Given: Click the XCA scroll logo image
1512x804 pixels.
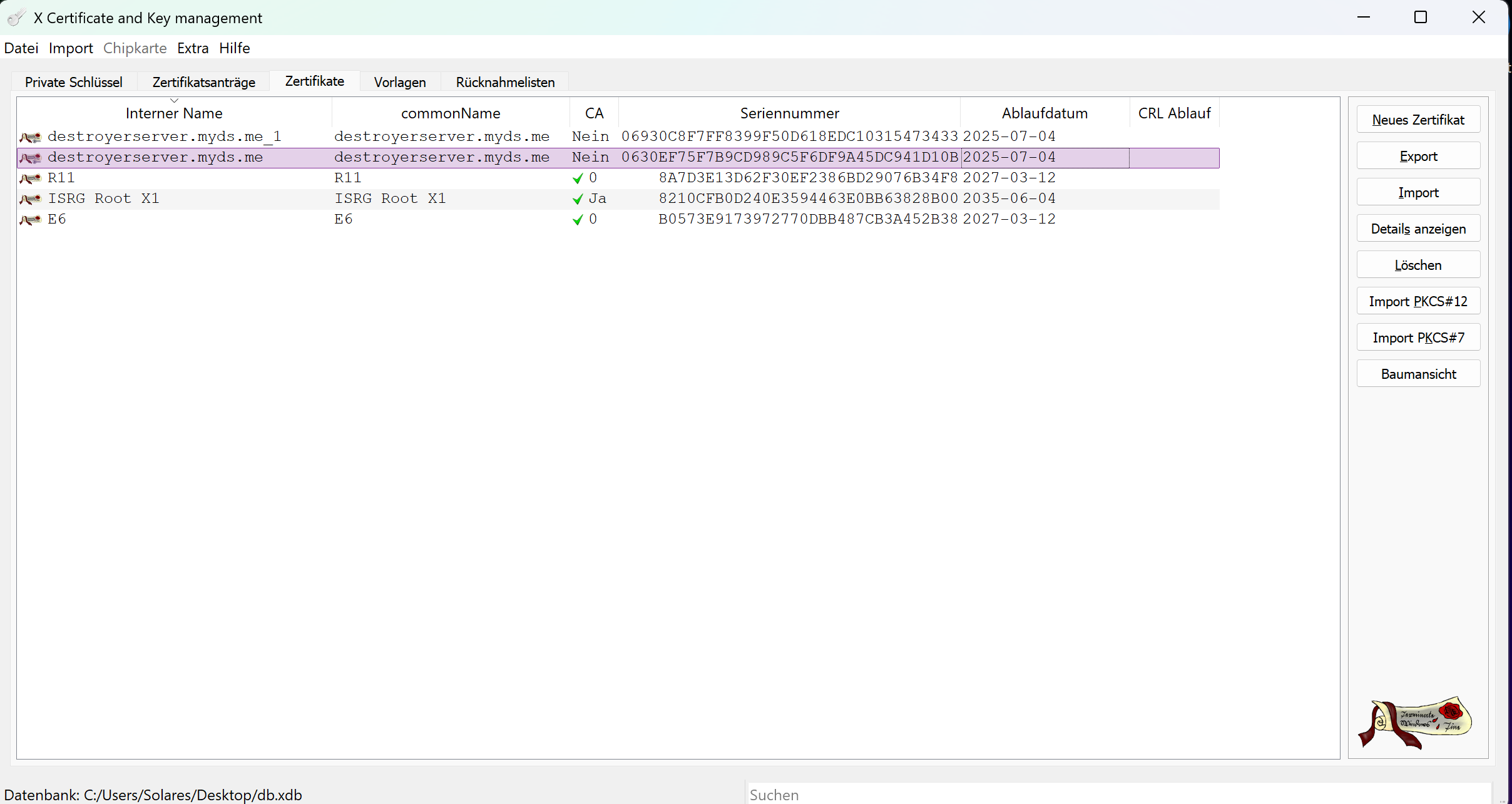Looking at the screenshot, I should (x=1415, y=722).
